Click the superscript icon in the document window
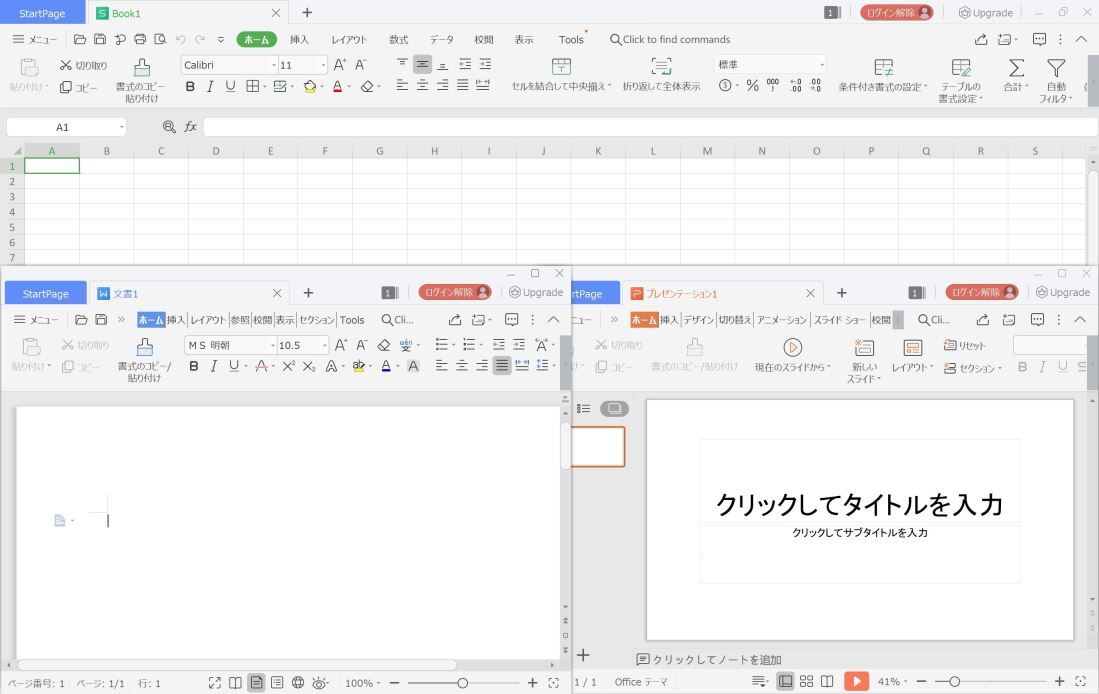The height and width of the screenshot is (694, 1099). tap(289, 366)
